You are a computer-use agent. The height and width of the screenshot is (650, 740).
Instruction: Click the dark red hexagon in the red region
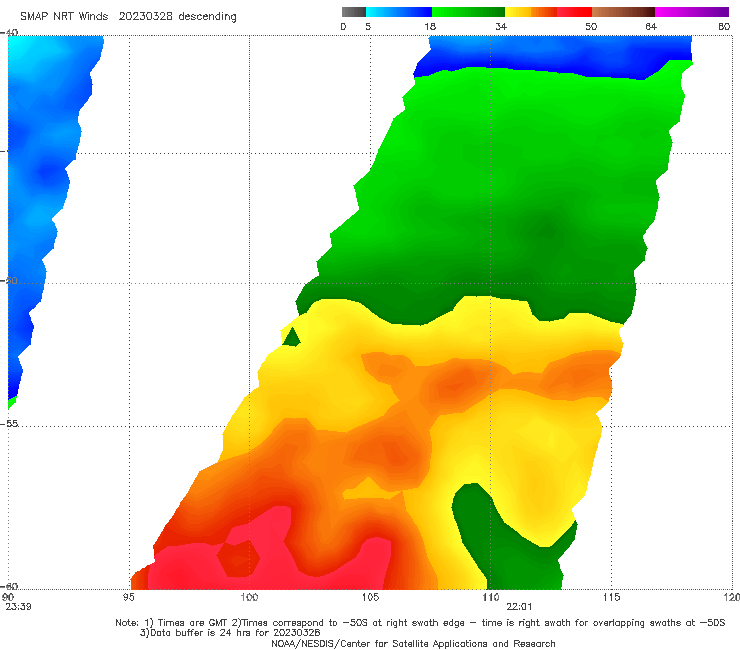click(238, 558)
